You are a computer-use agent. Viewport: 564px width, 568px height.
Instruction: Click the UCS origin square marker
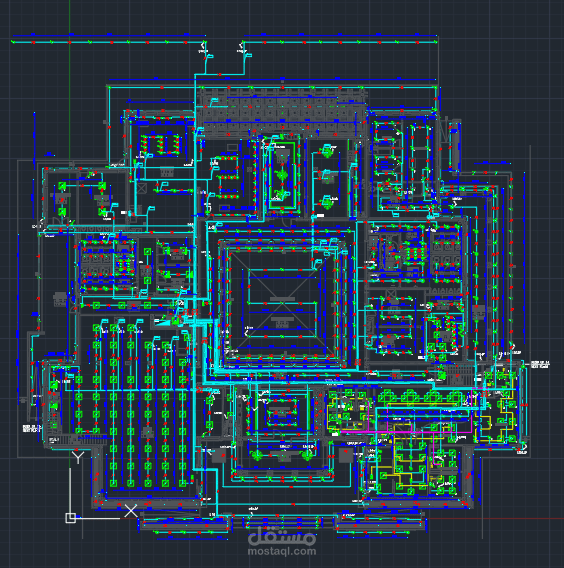(71, 518)
